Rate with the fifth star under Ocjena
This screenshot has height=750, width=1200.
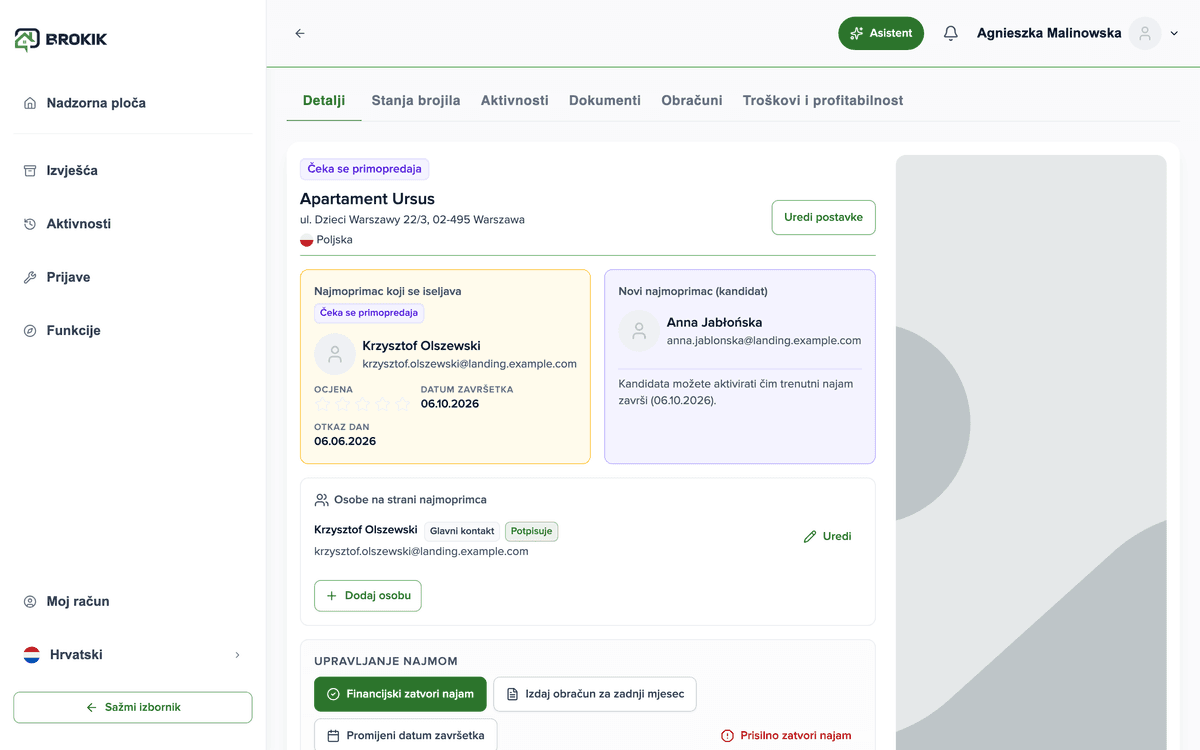point(403,404)
